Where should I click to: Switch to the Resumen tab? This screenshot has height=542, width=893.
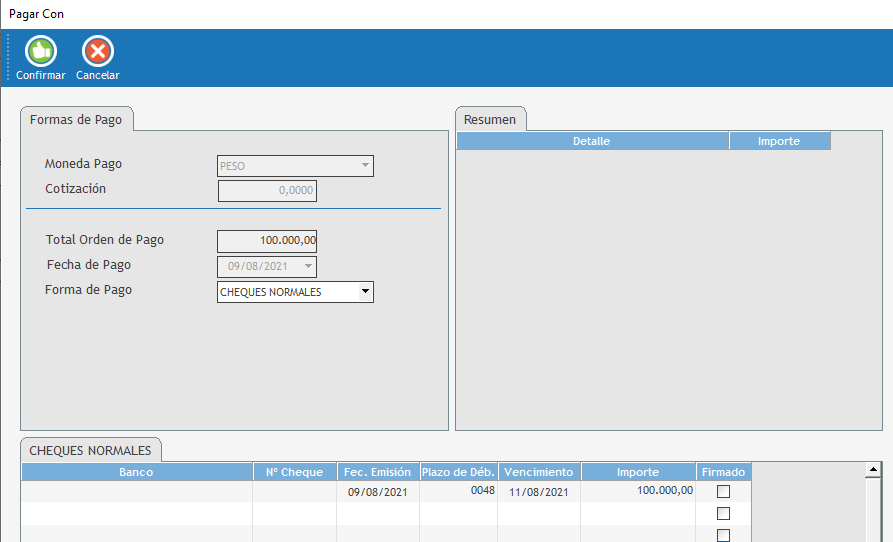(490, 120)
